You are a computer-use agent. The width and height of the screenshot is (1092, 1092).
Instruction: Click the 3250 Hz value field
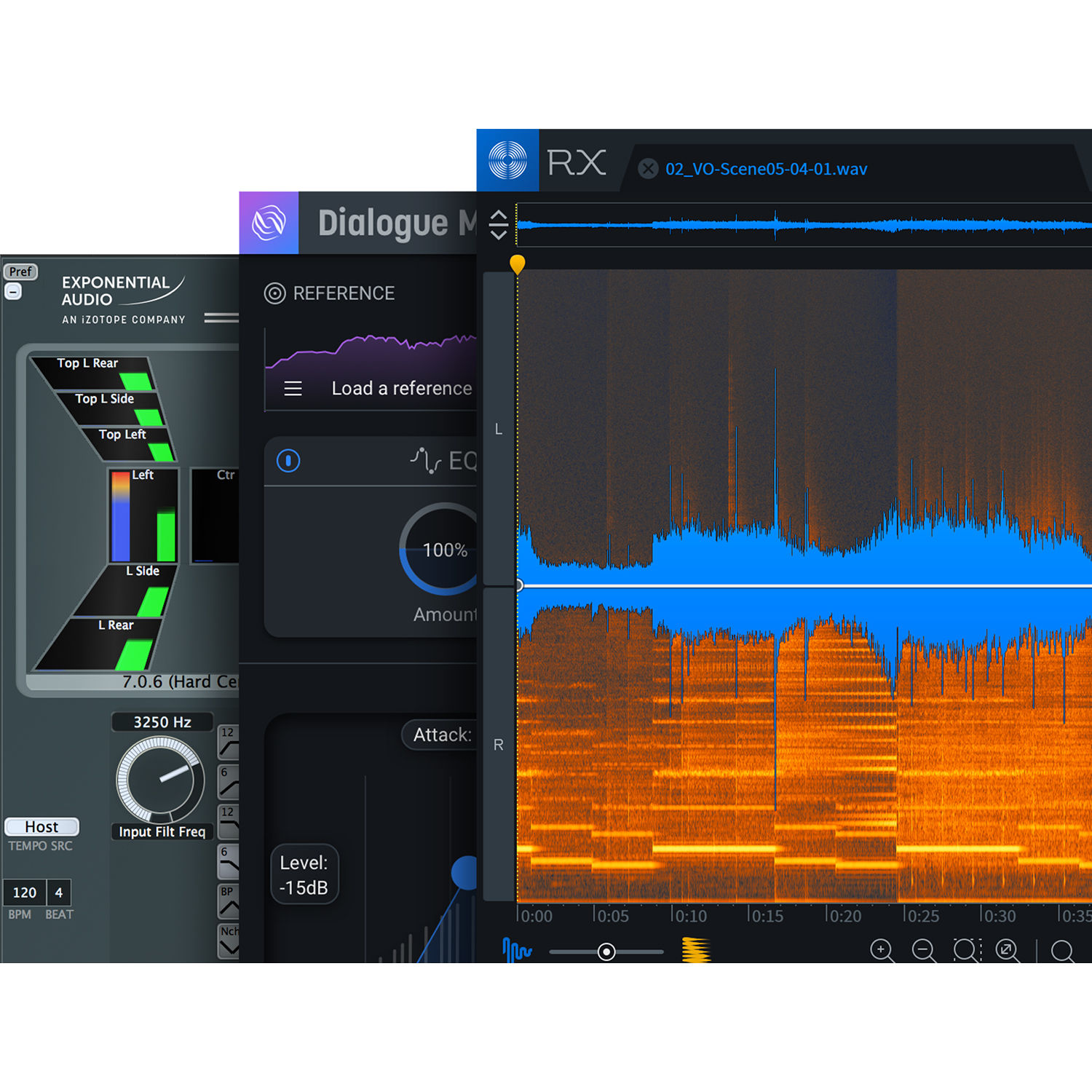[x=162, y=722]
